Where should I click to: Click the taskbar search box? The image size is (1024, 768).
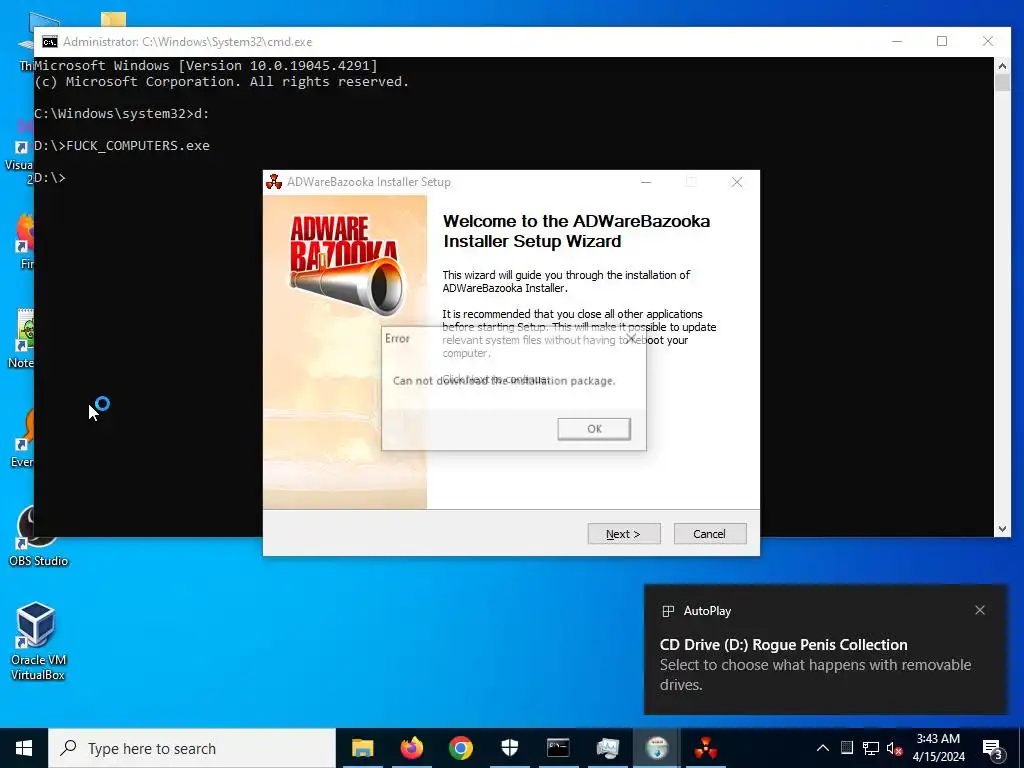[192, 748]
